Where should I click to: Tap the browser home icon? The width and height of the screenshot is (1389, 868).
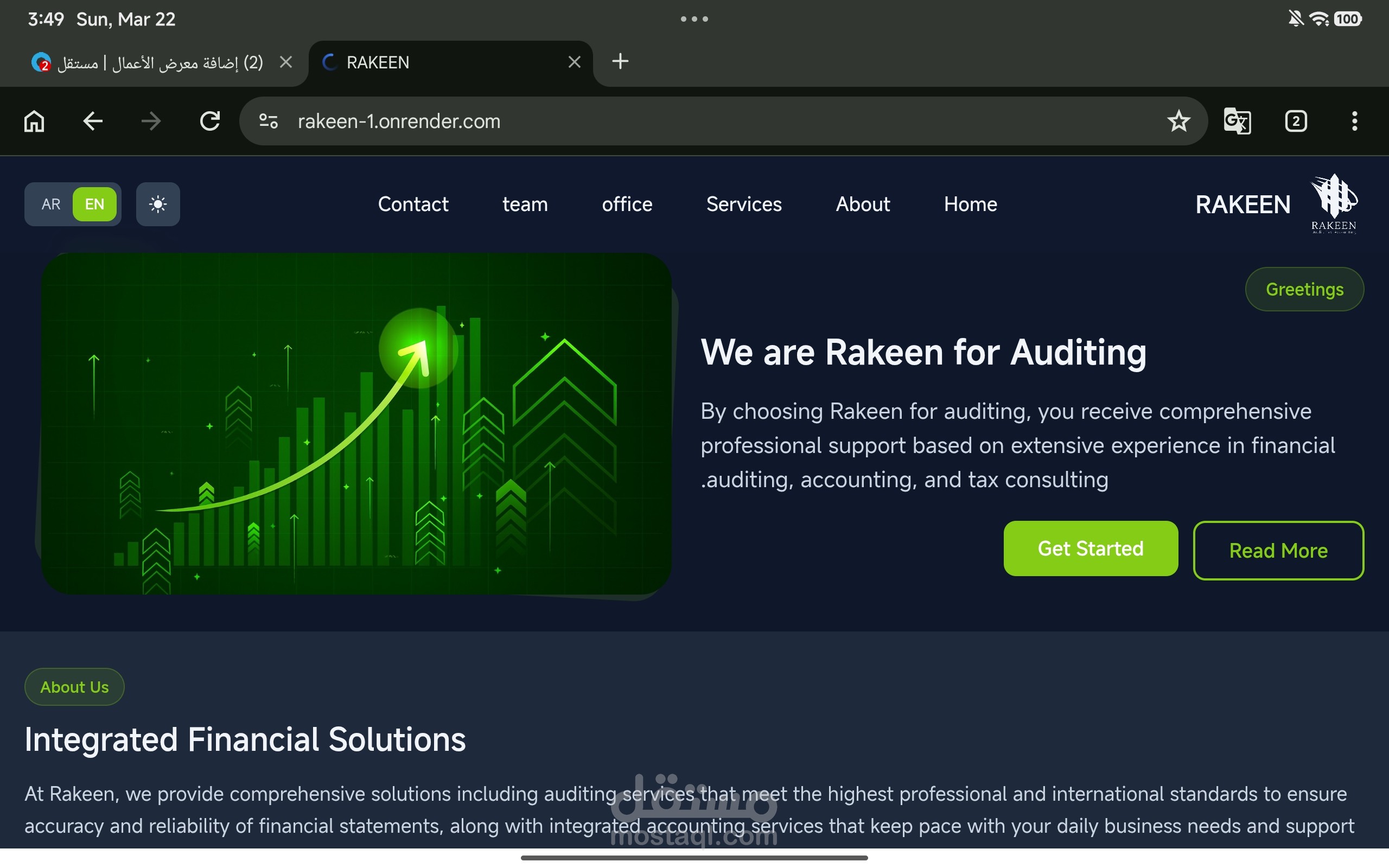[34, 121]
